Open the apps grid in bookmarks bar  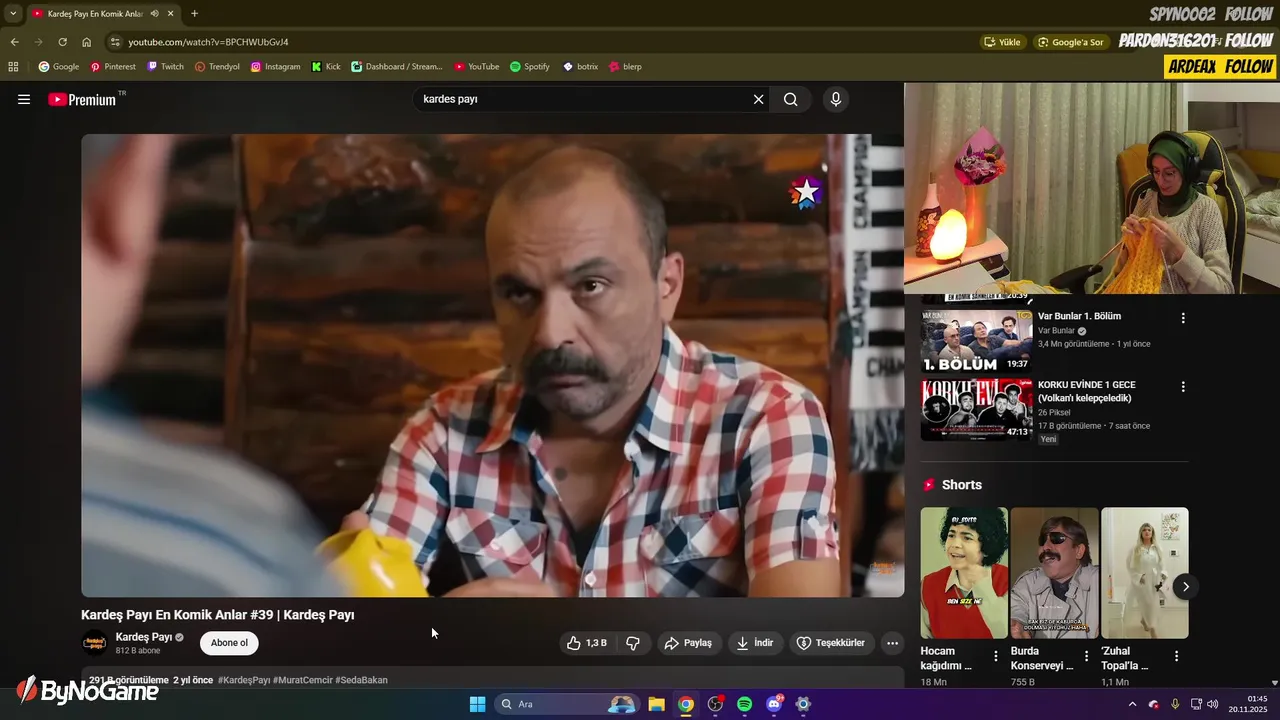pos(13,67)
